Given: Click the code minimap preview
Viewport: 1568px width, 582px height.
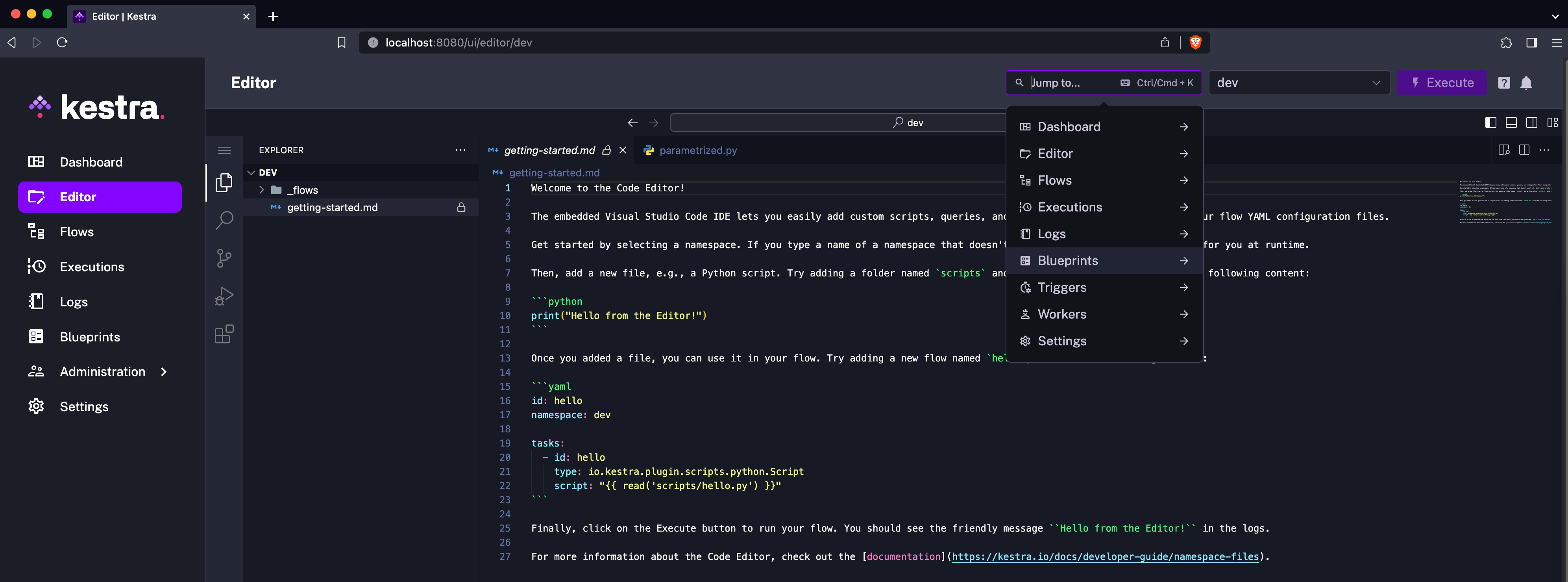Looking at the screenshot, I should click(x=1505, y=202).
